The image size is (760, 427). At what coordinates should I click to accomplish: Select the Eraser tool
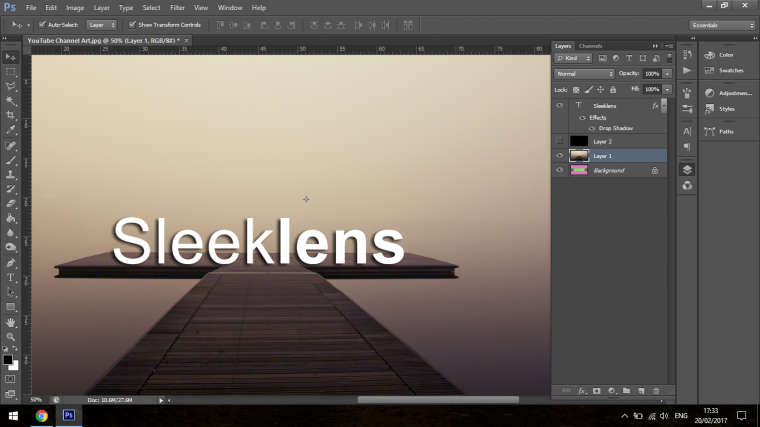point(10,204)
